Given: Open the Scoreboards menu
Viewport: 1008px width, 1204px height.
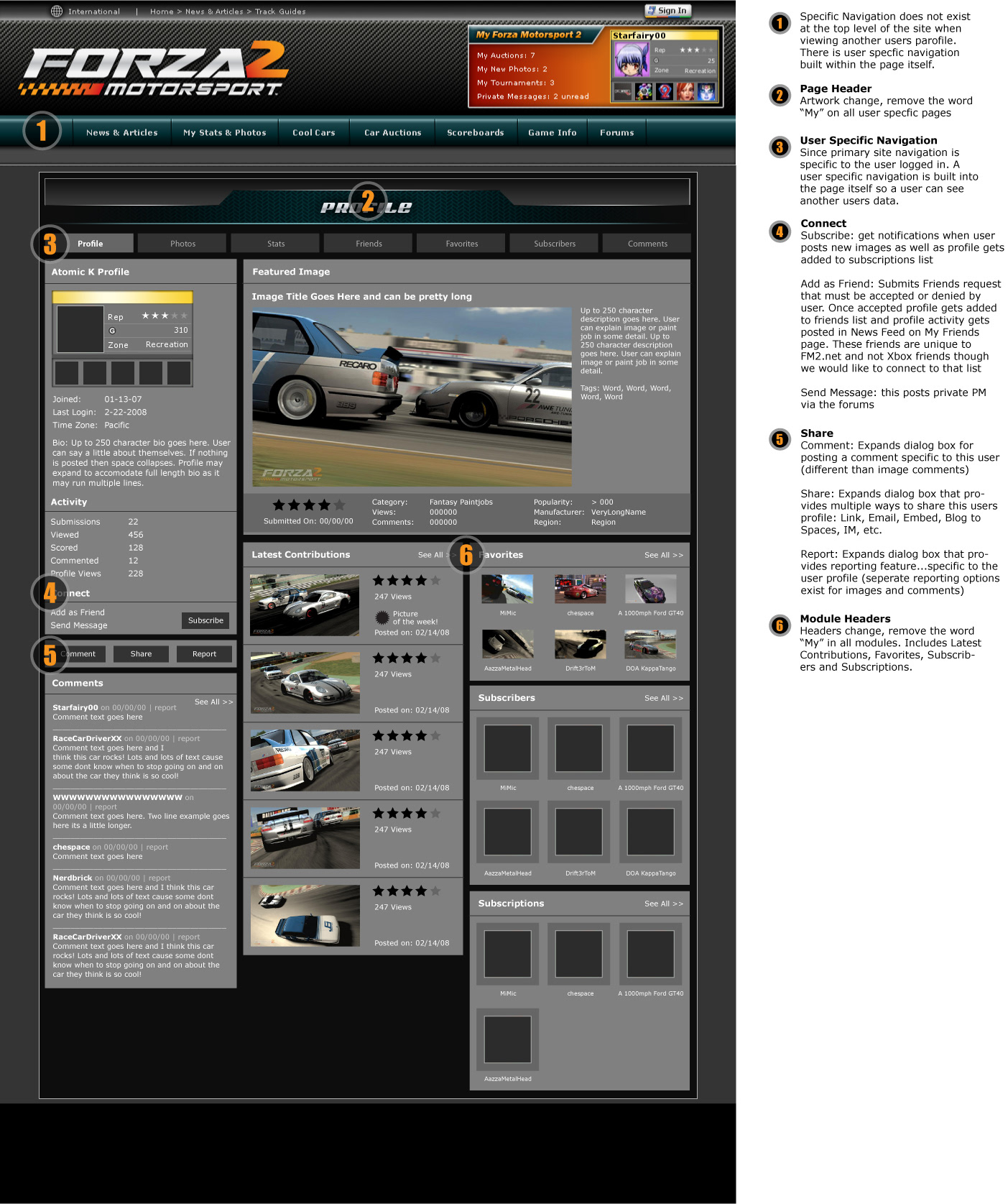Looking at the screenshot, I should tap(475, 133).
